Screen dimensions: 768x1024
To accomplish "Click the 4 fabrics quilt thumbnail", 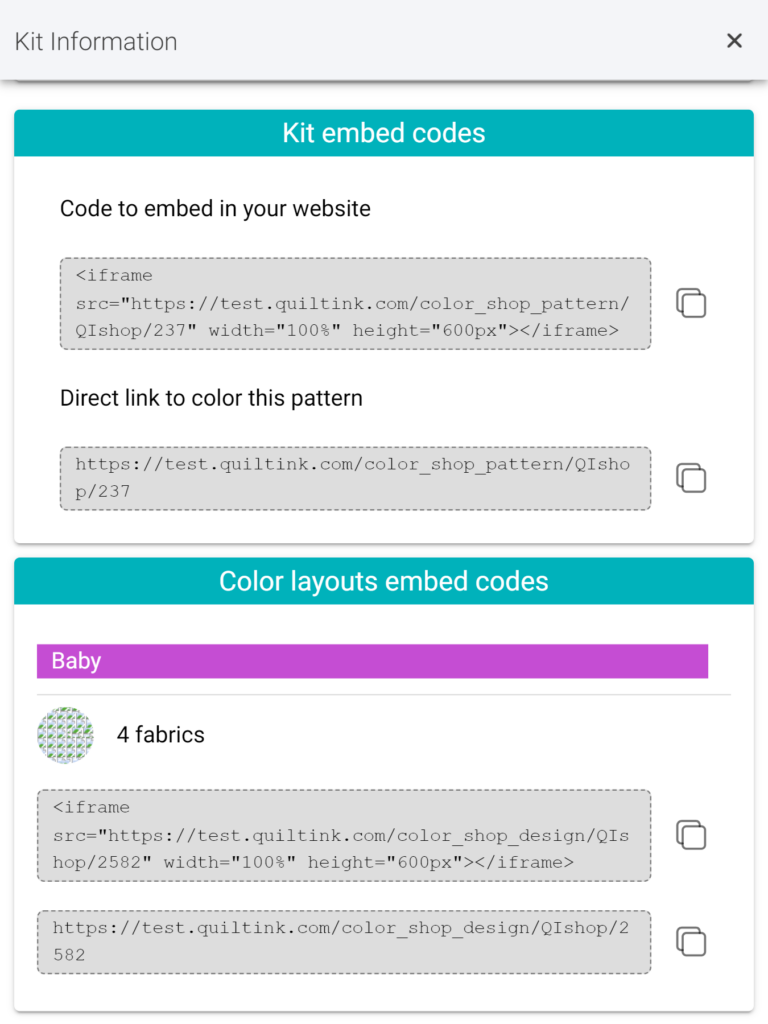I will point(65,735).
